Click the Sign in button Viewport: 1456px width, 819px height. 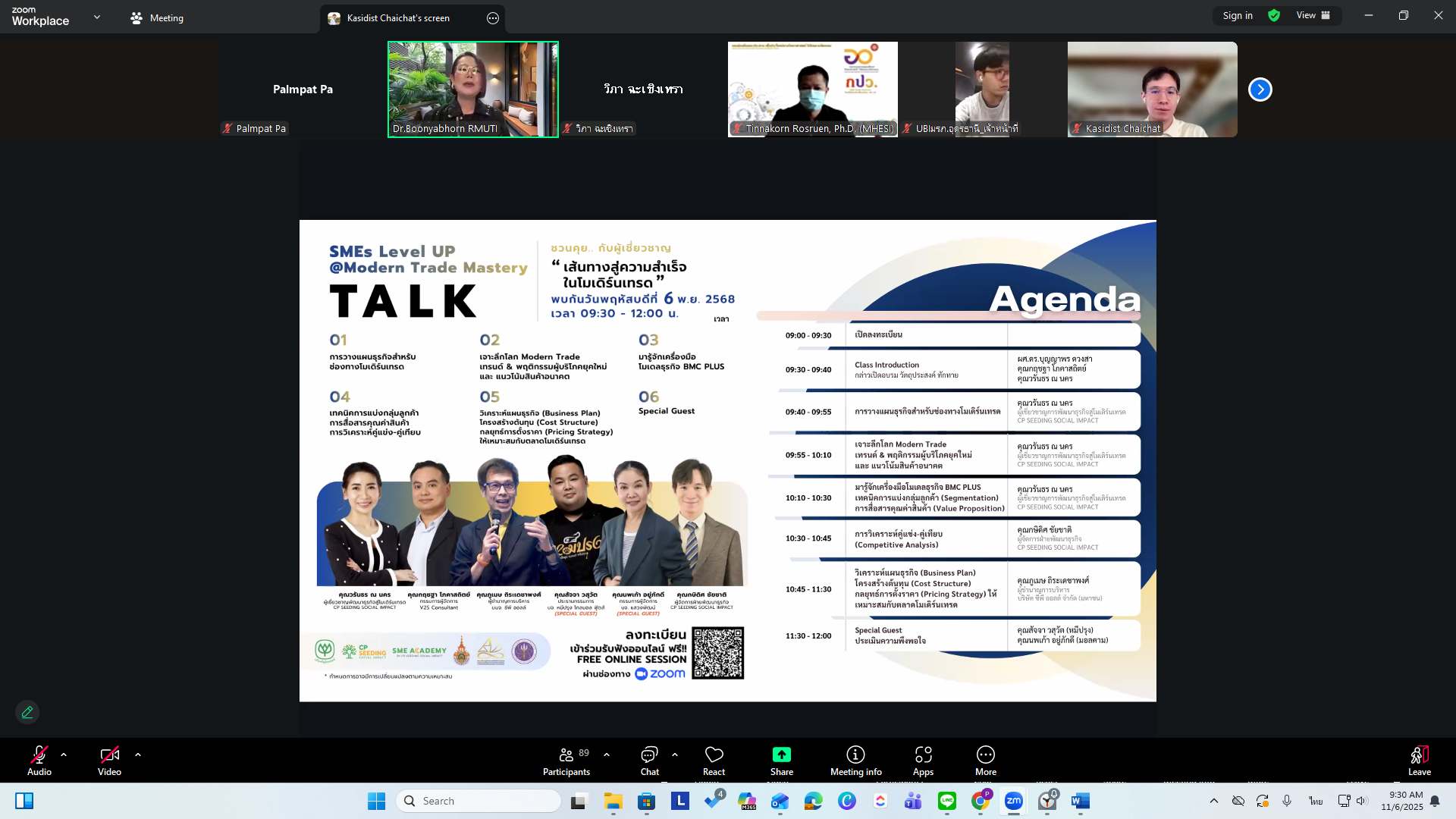tap(1237, 15)
